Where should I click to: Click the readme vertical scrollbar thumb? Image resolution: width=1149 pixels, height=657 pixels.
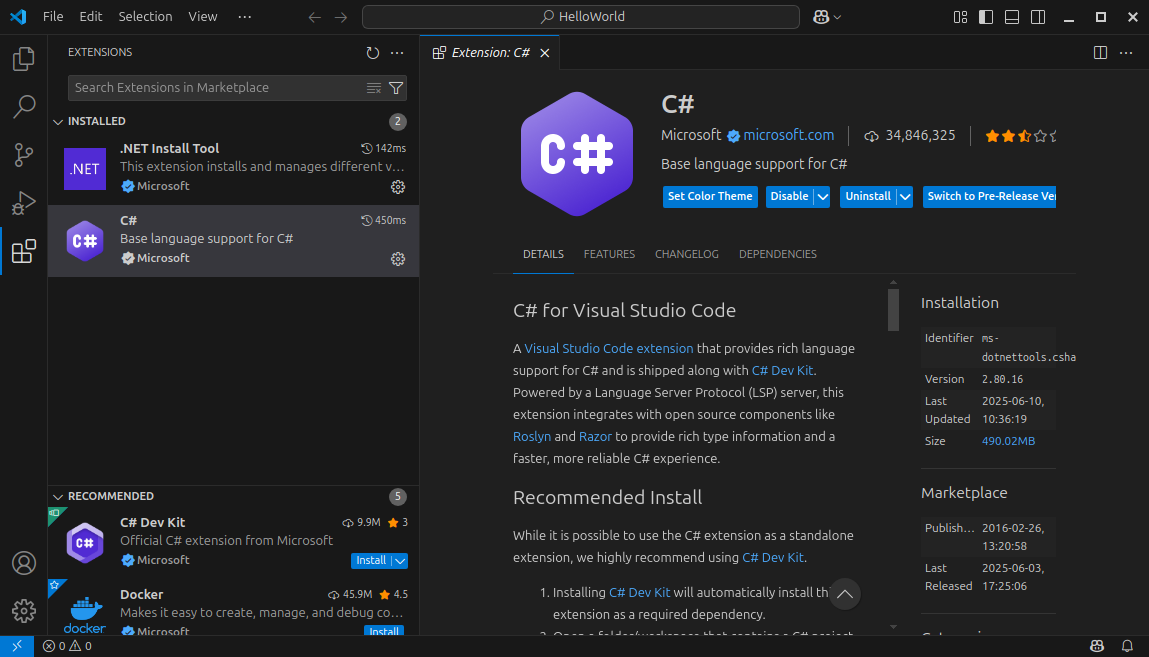(x=893, y=310)
